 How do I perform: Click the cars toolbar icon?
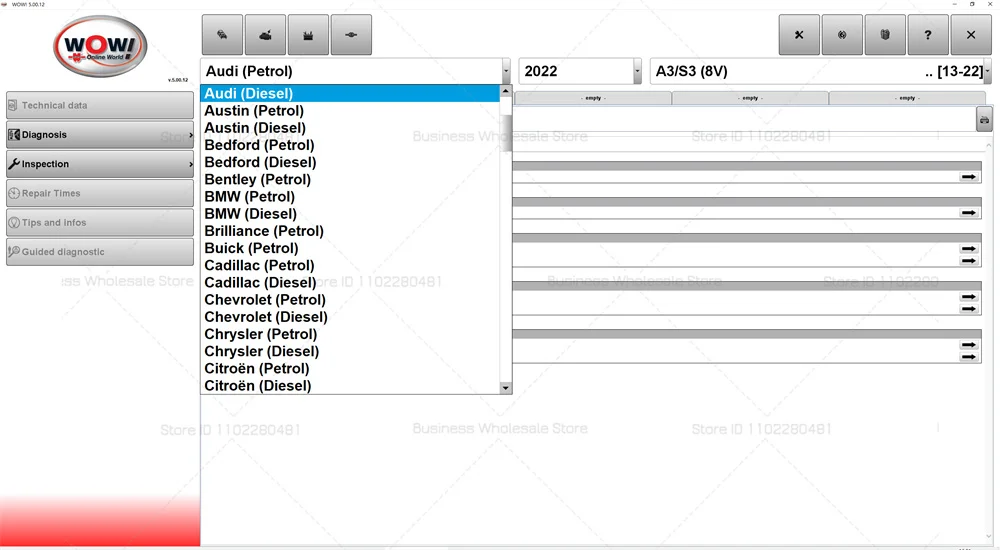(x=222, y=35)
